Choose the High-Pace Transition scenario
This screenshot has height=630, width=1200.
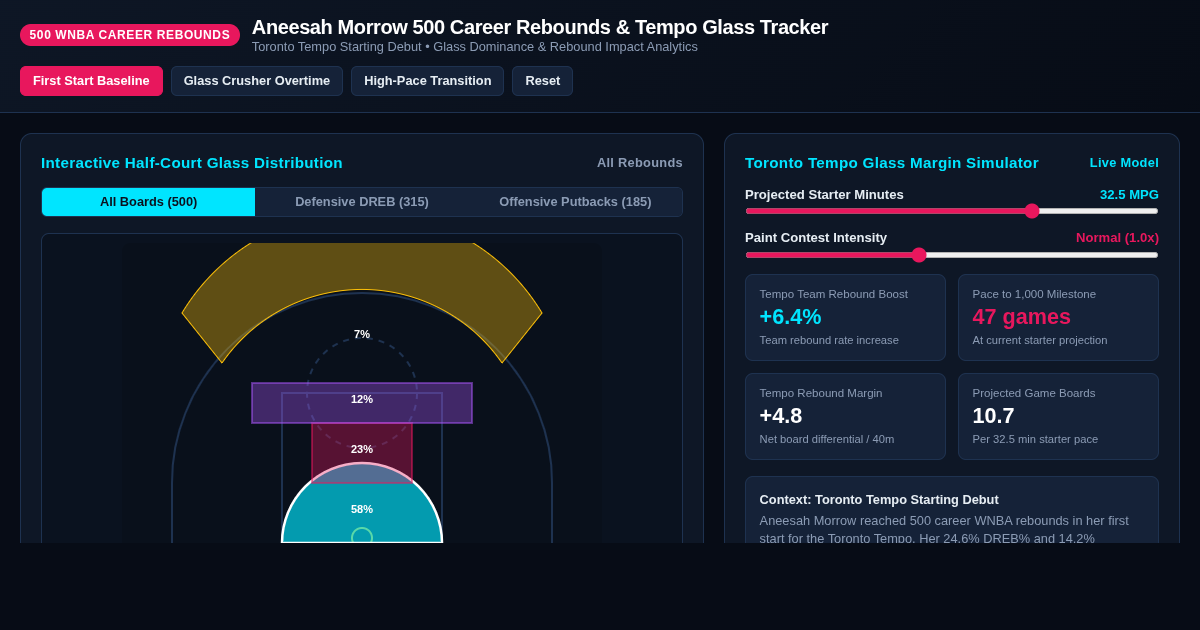pos(427,81)
